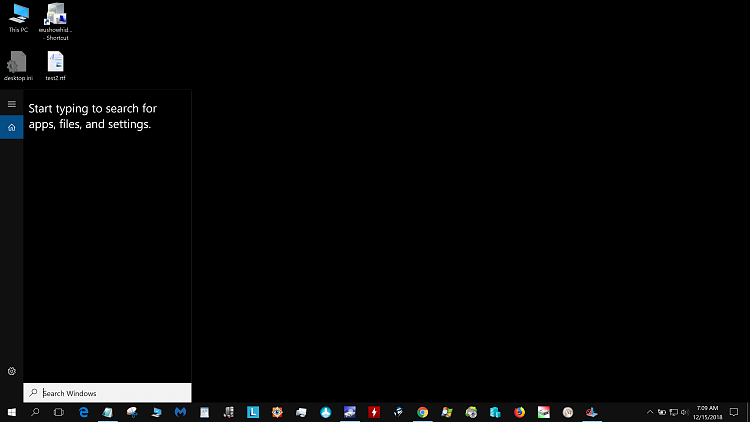Select the Home icon in search panel
The width and height of the screenshot is (750, 422).
11,127
